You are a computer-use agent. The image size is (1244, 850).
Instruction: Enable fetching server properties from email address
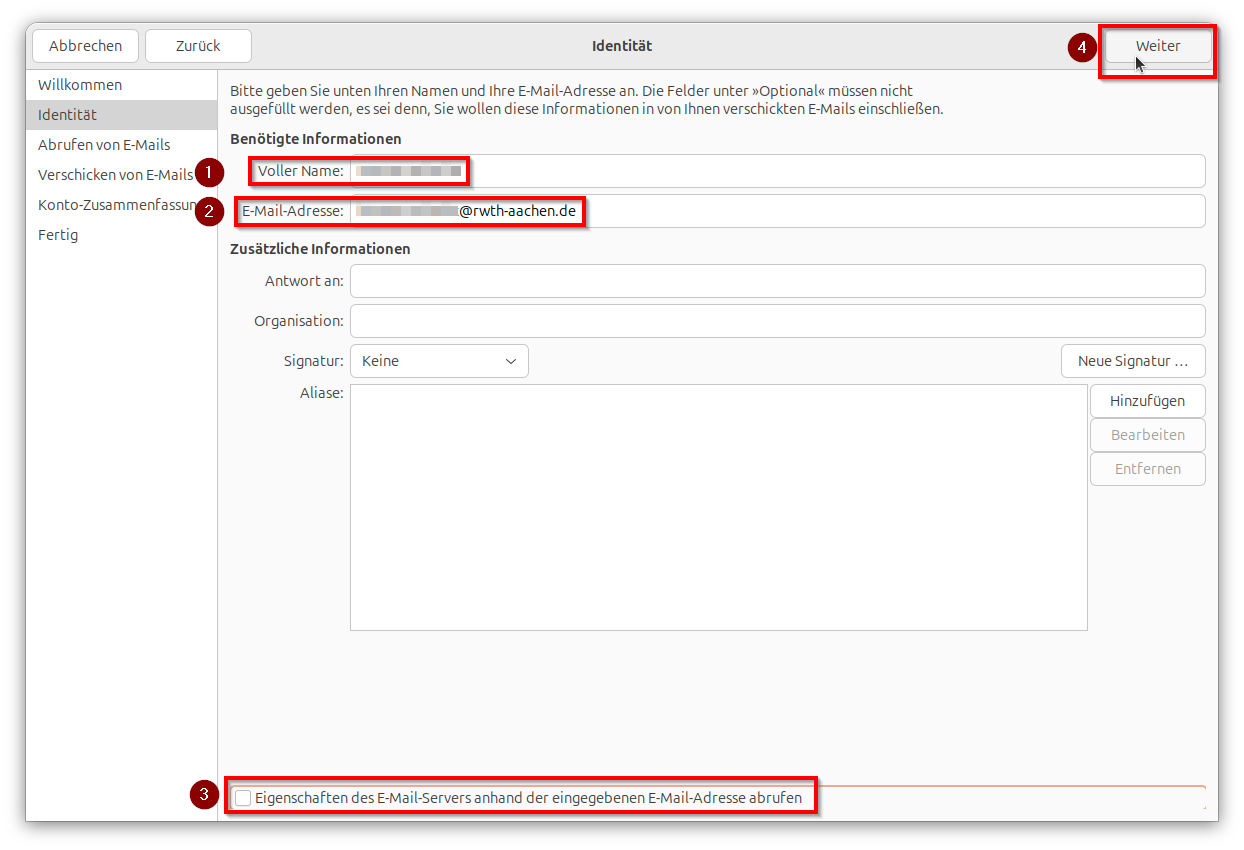pyautogui.click(x=242, y=797)
